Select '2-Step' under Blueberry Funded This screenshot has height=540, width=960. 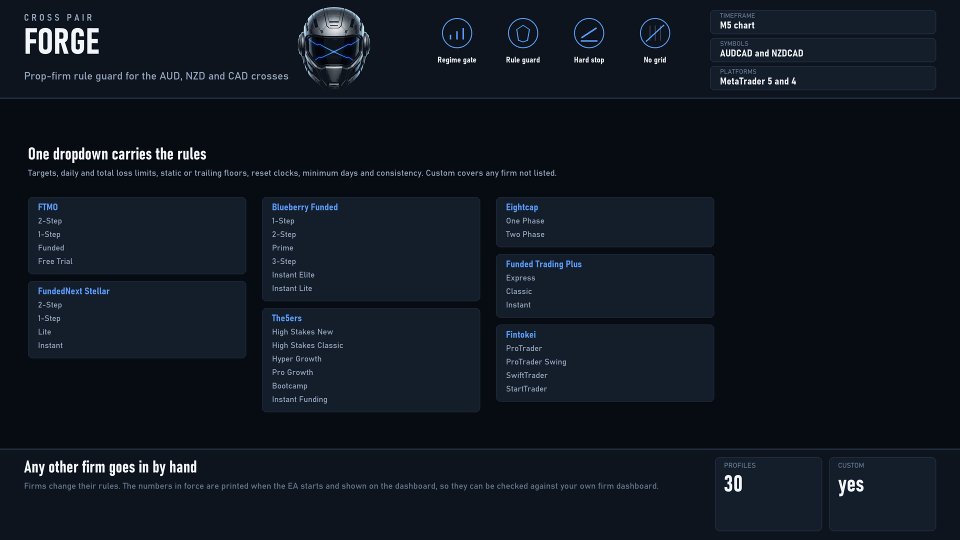pos(284,234)
